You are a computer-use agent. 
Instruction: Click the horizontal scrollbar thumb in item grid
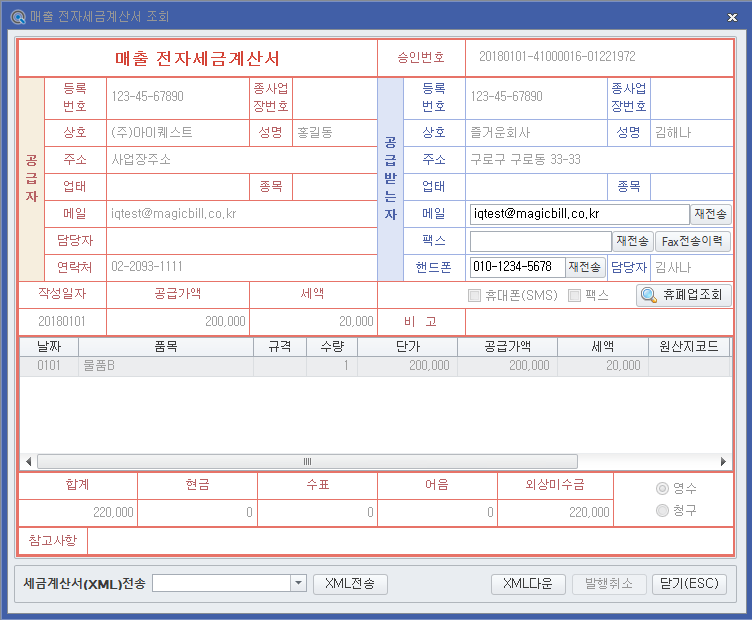(x=307, y=461)
